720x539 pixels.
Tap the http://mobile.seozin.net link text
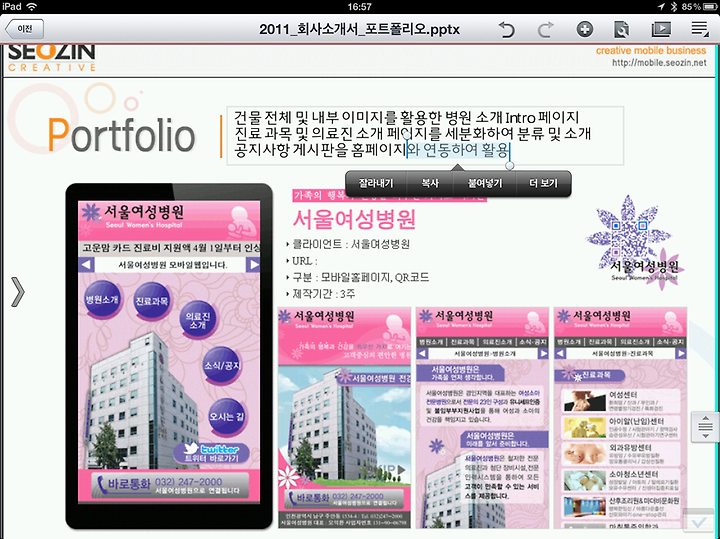pos(659,63)
